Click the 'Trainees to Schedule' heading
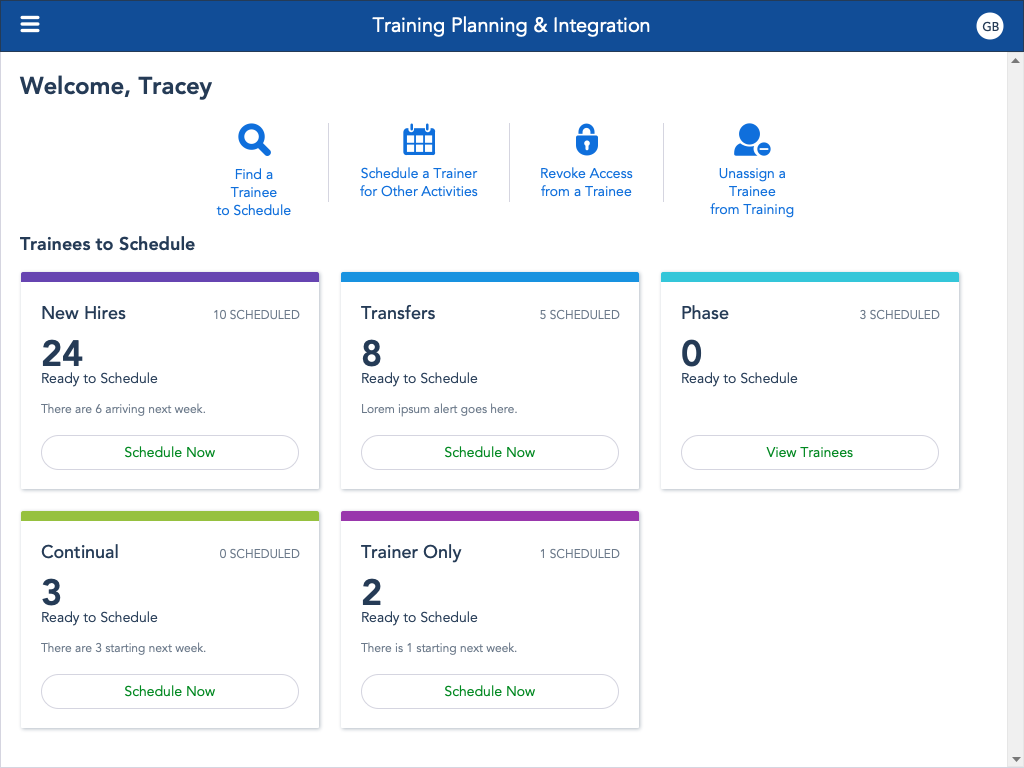Viewport: 1024px width, 768px height. coord(108,244)
